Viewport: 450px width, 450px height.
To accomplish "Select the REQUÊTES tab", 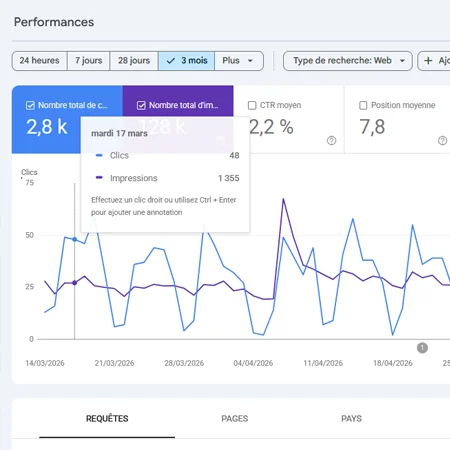I will pos(107,419).
